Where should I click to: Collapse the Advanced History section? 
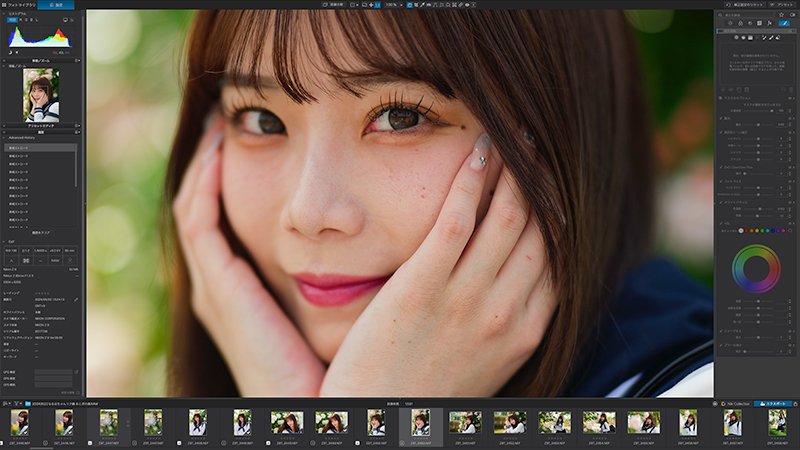tap(4, 138)
